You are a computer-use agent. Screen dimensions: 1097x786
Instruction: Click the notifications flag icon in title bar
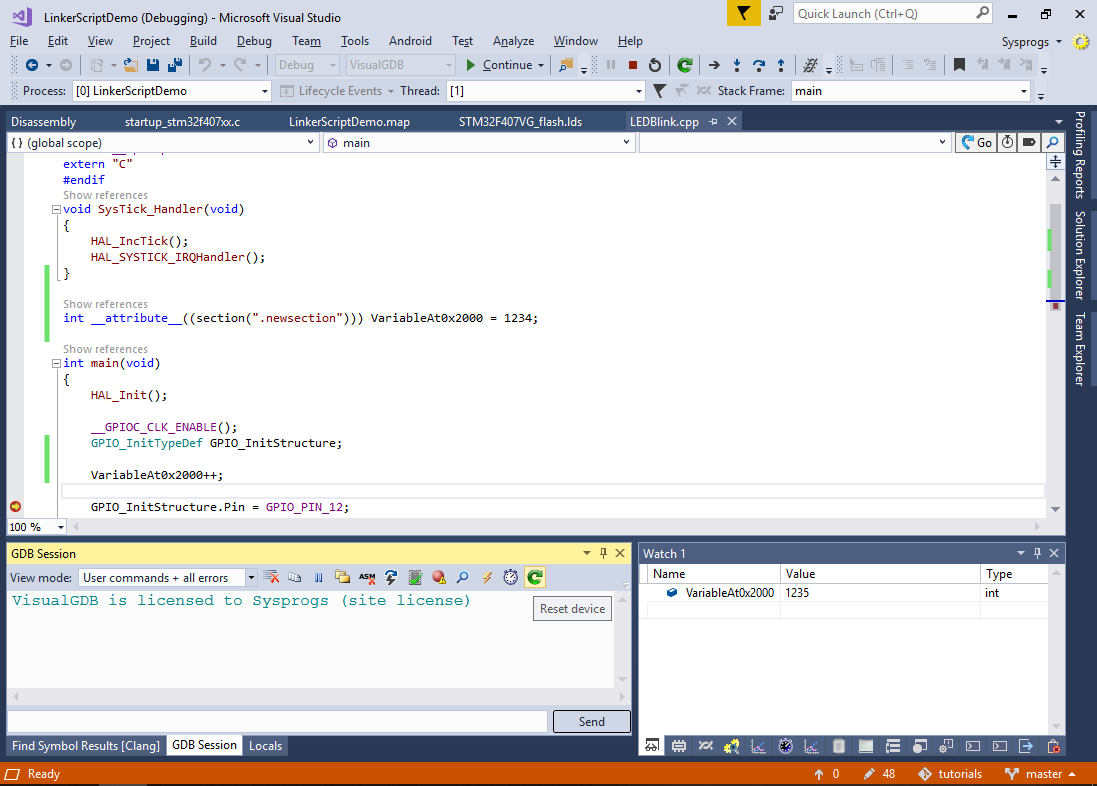pyautogui.click(x=742, y=14)
